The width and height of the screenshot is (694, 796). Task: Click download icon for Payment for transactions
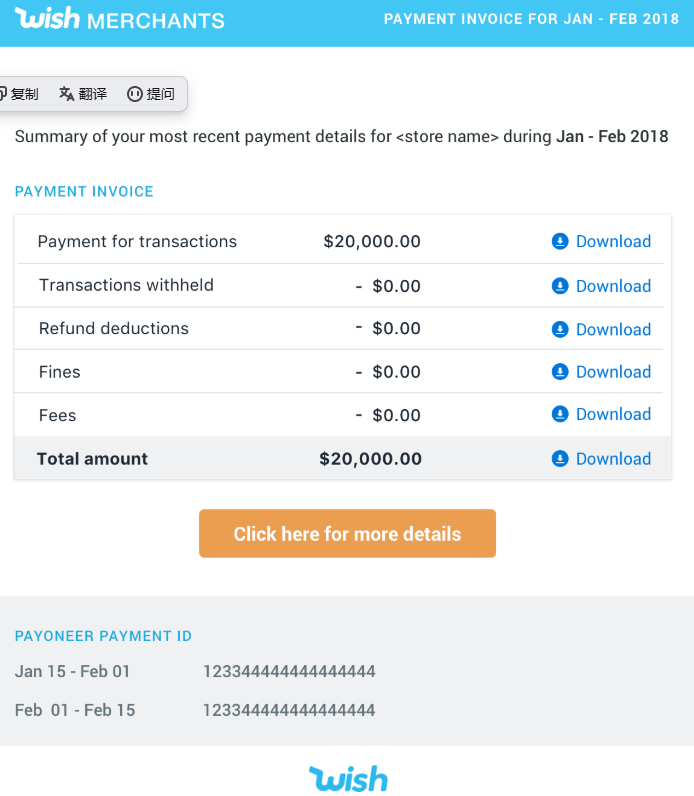560,241
